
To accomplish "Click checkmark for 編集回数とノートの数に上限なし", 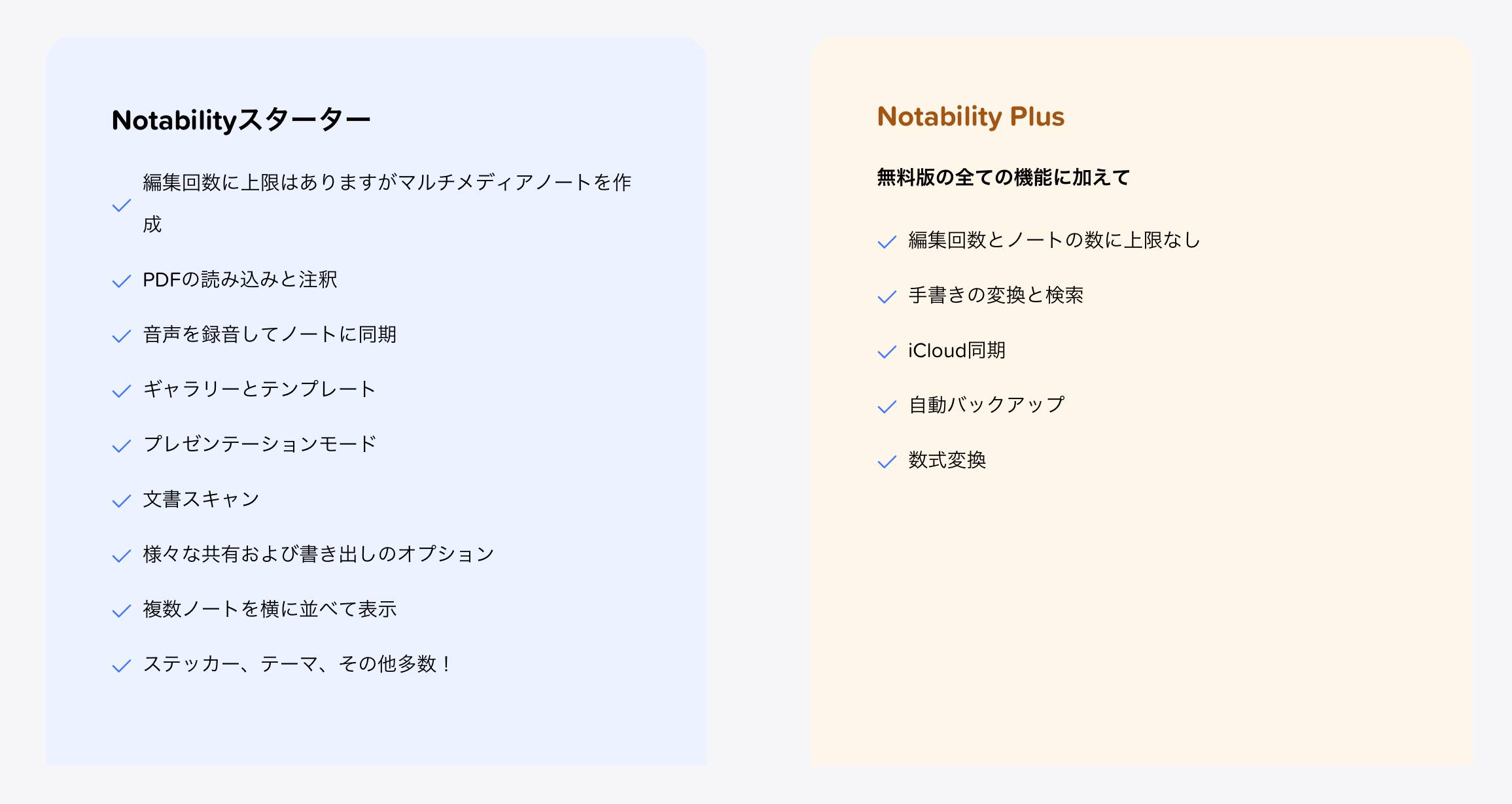I will pyautogui.click(x=887, y=242).
